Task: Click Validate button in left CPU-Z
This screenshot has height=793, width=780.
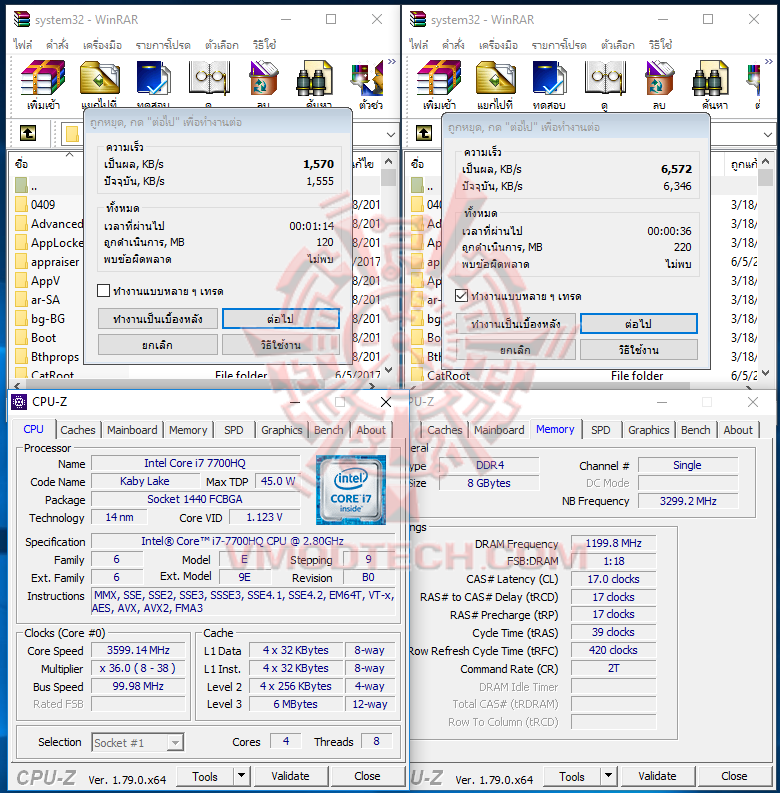Action: (x=290, y=776)
